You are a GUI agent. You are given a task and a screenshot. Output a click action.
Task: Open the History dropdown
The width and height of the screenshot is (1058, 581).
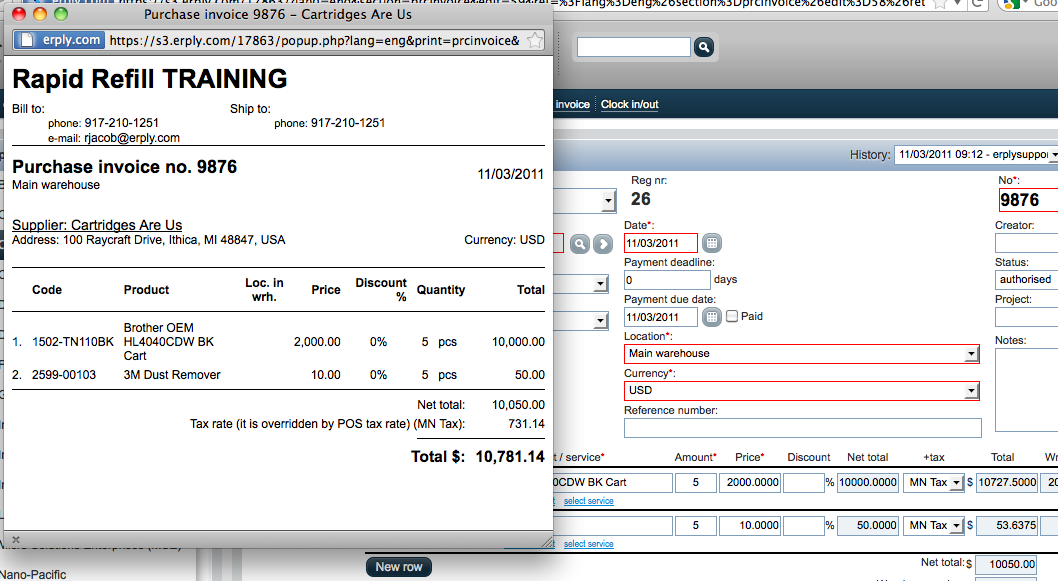(976, 155)
